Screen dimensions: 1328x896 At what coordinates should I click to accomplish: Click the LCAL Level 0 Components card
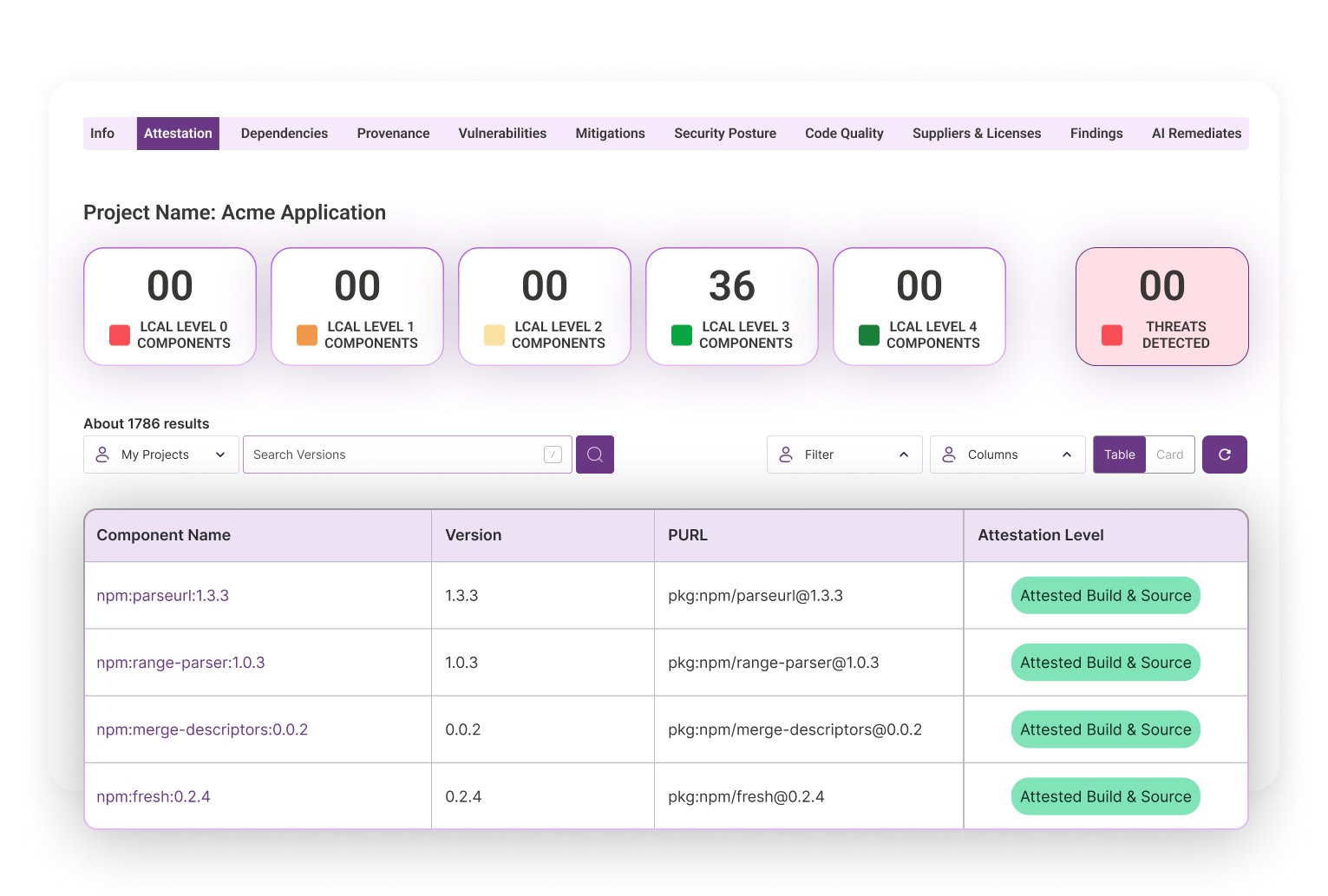170,307
